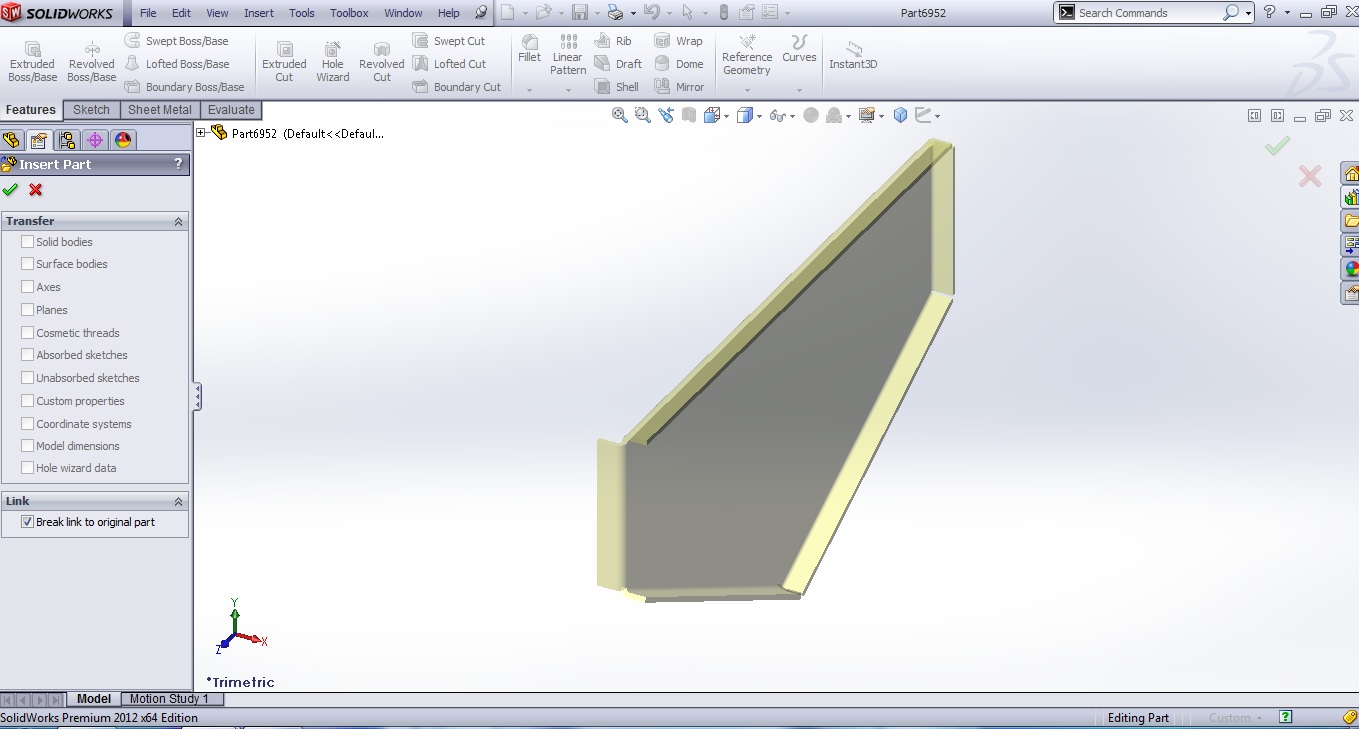Cancel Insert Part with the red X

[x=34, y=190]
